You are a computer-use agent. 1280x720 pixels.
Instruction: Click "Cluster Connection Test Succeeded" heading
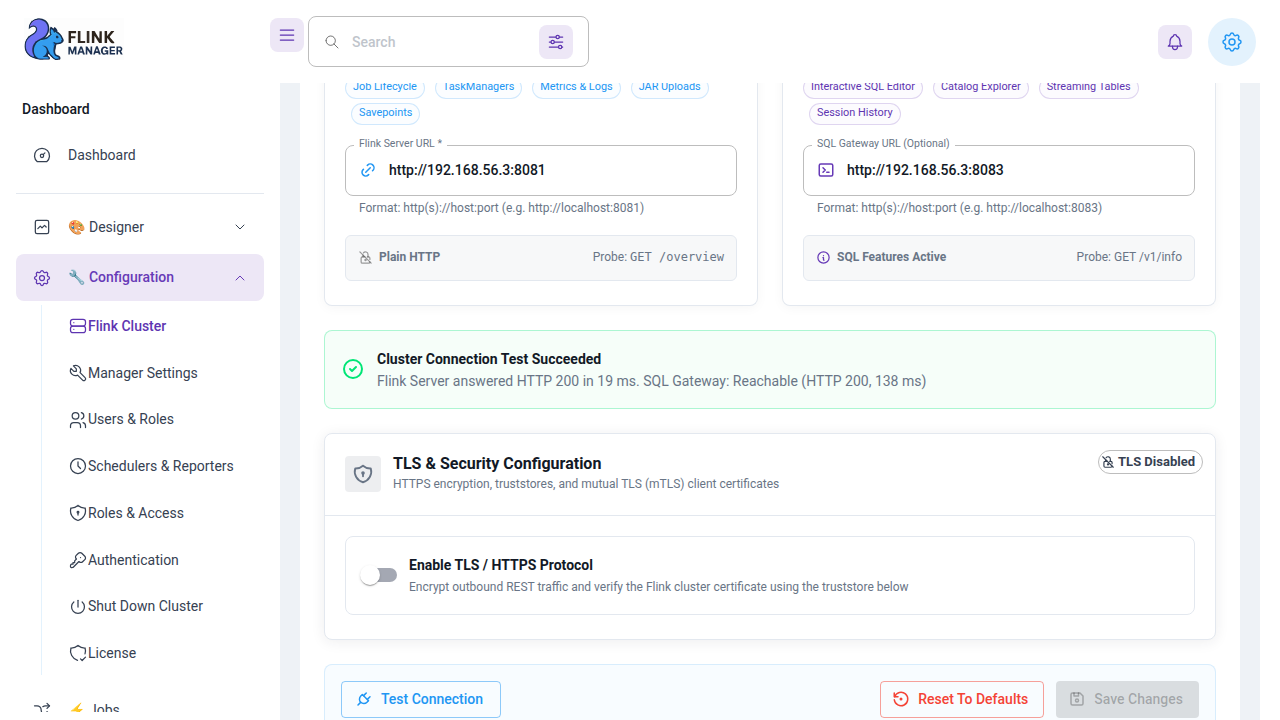click(x=489, y=359)
